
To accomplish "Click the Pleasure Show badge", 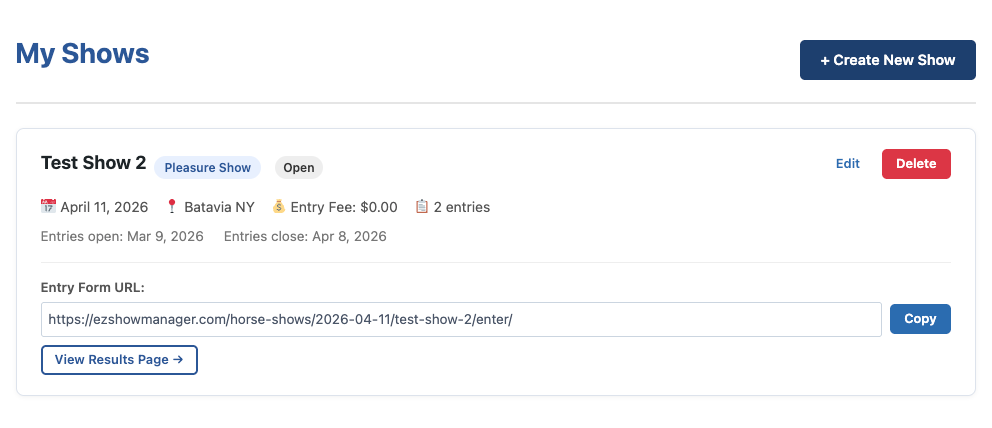I will 207,168.
